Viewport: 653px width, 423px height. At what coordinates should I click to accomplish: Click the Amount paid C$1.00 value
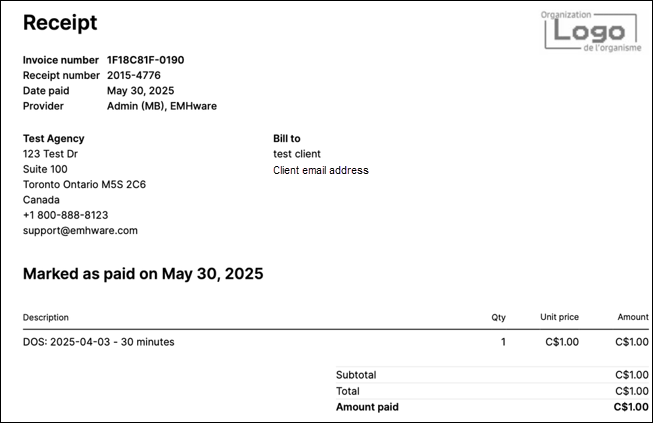(x=631, y=407)
